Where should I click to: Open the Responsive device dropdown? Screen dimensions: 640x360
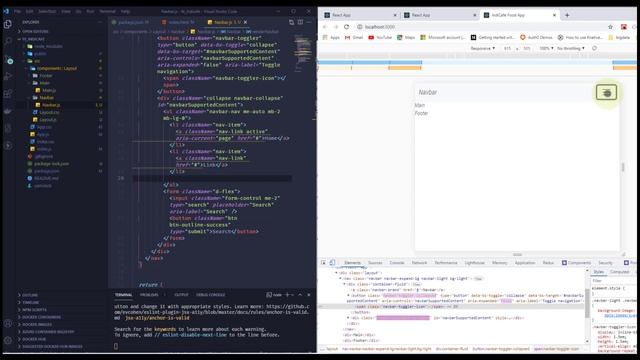point(482,48)
